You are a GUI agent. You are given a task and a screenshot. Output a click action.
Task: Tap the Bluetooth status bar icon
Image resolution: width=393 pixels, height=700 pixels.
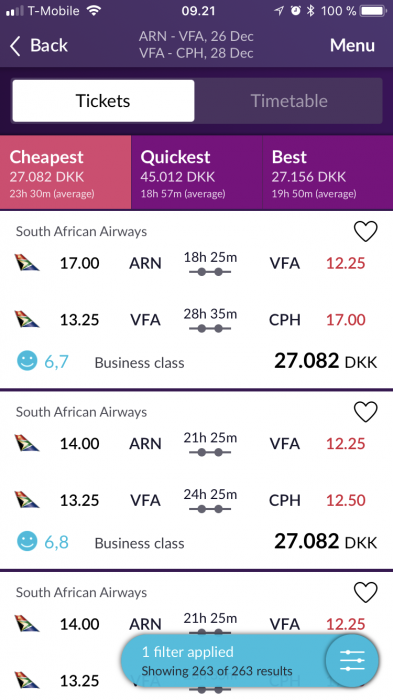tap(311, 11)
